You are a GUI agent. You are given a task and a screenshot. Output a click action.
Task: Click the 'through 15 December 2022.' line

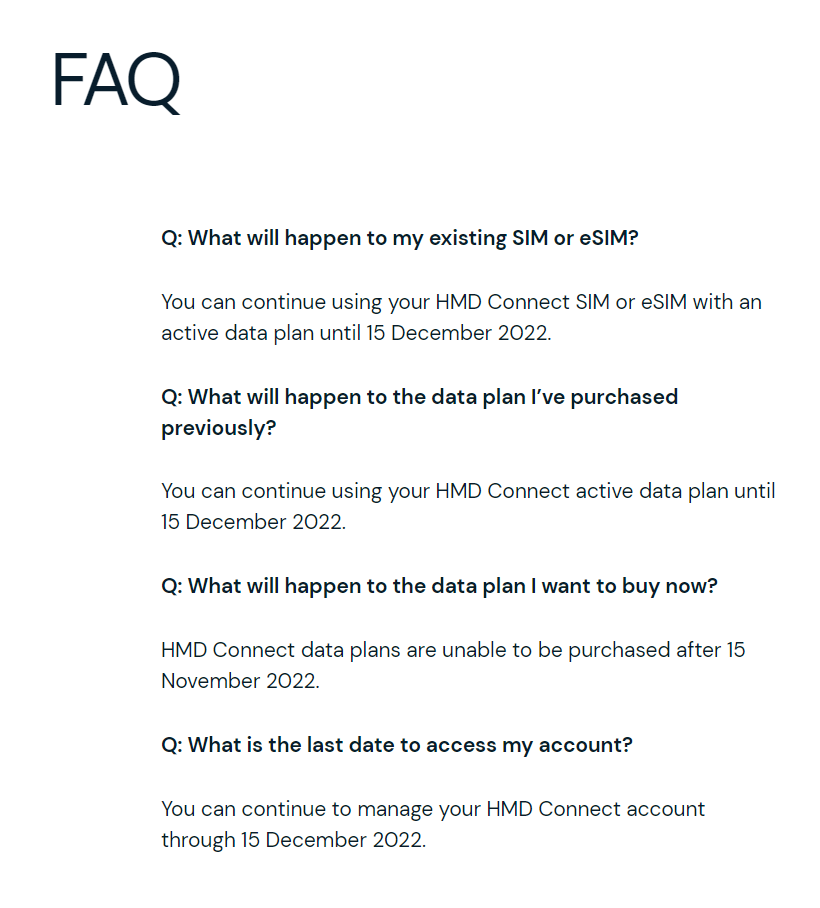coord(294,840)
